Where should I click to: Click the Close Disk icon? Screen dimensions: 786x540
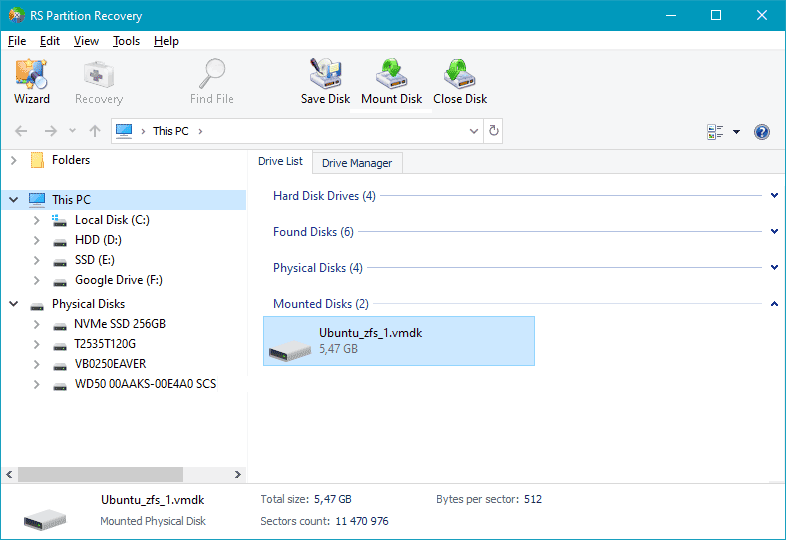460,81
